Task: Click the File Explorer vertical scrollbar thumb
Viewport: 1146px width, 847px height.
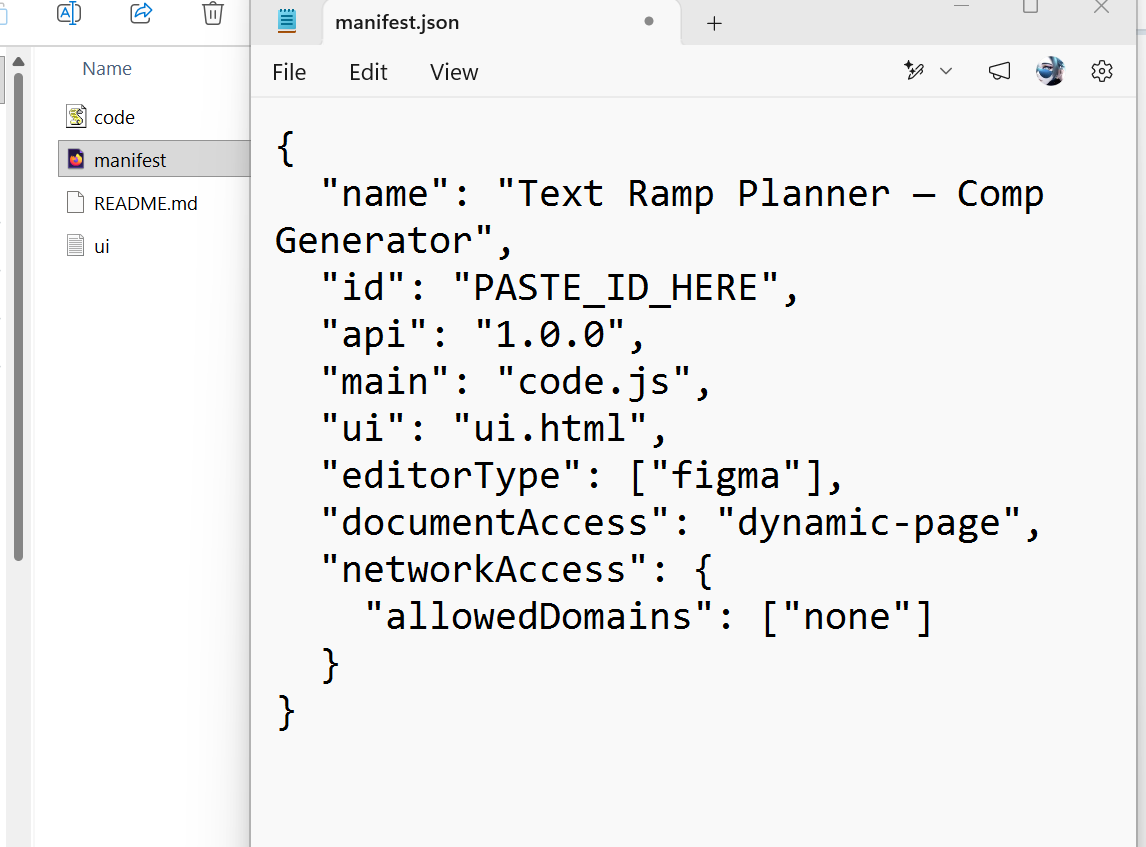Action: click(19, 317)
